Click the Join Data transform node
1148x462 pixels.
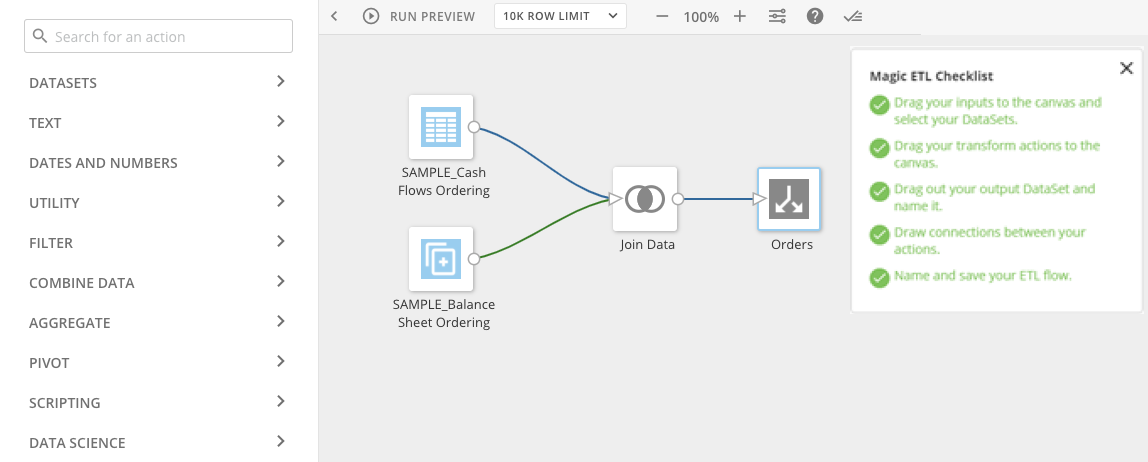click(x=645, y=199)
